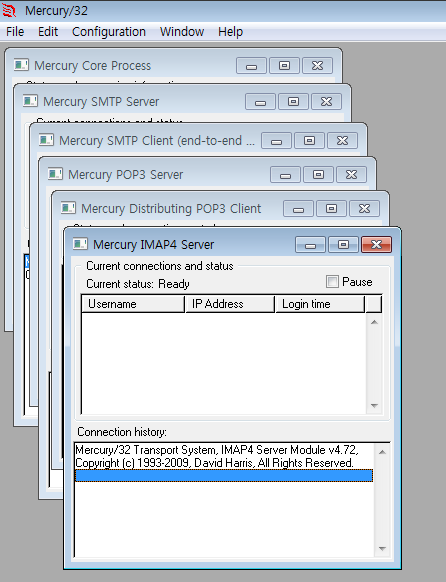Screen dimensions: 446x582
Task: Maximize the Mercury SMTP Server window
Action: pos(293,102)
